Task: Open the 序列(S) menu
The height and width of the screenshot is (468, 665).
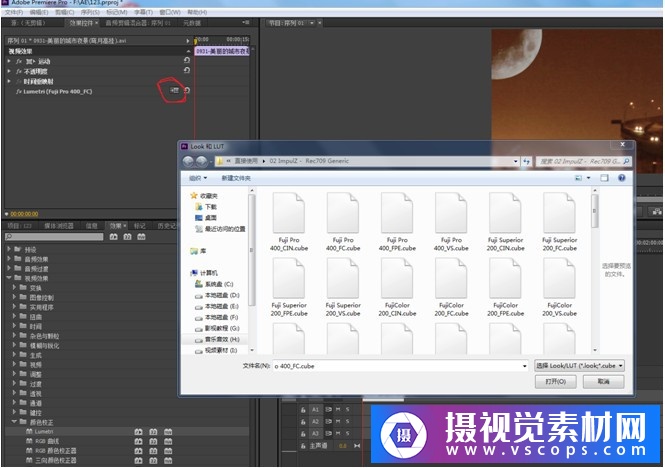Action: pos(90,12)
